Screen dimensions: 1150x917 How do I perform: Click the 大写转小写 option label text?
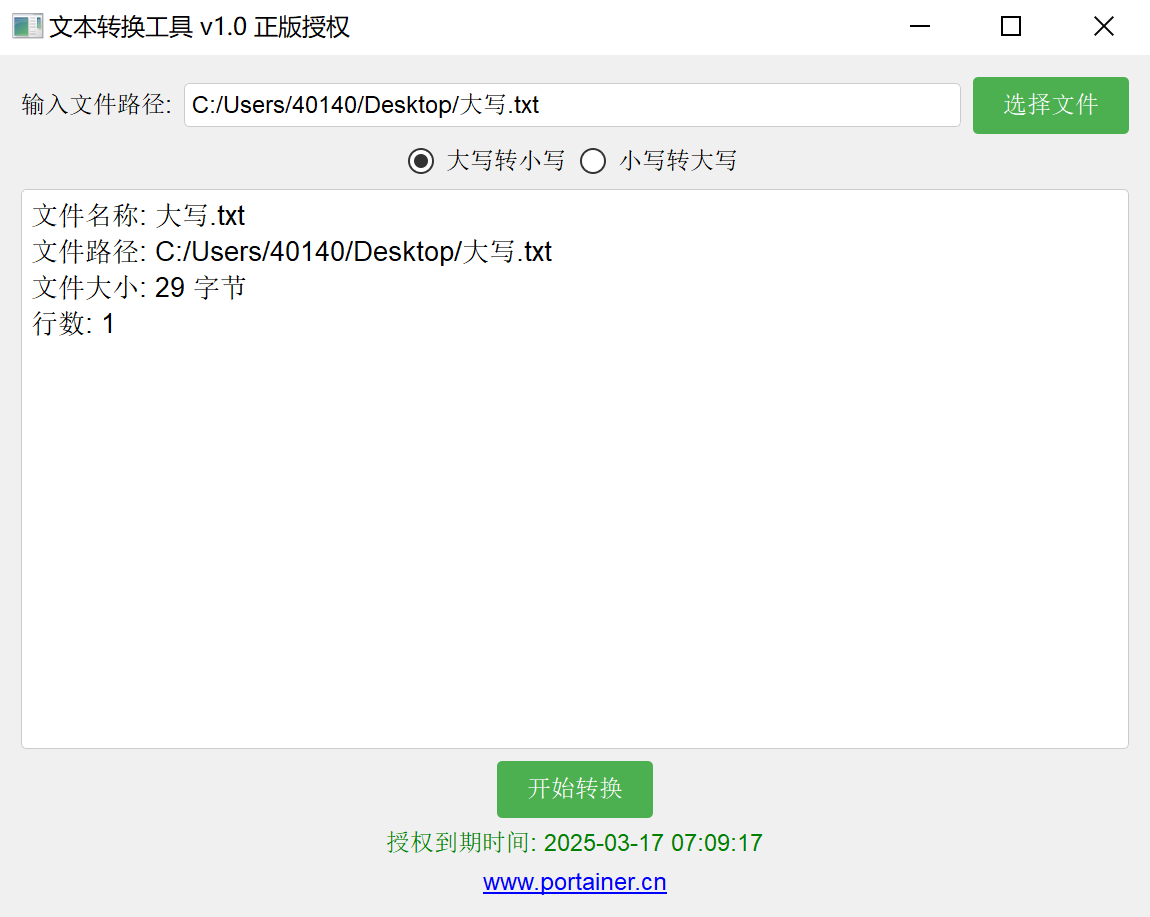tap(505, 161)
